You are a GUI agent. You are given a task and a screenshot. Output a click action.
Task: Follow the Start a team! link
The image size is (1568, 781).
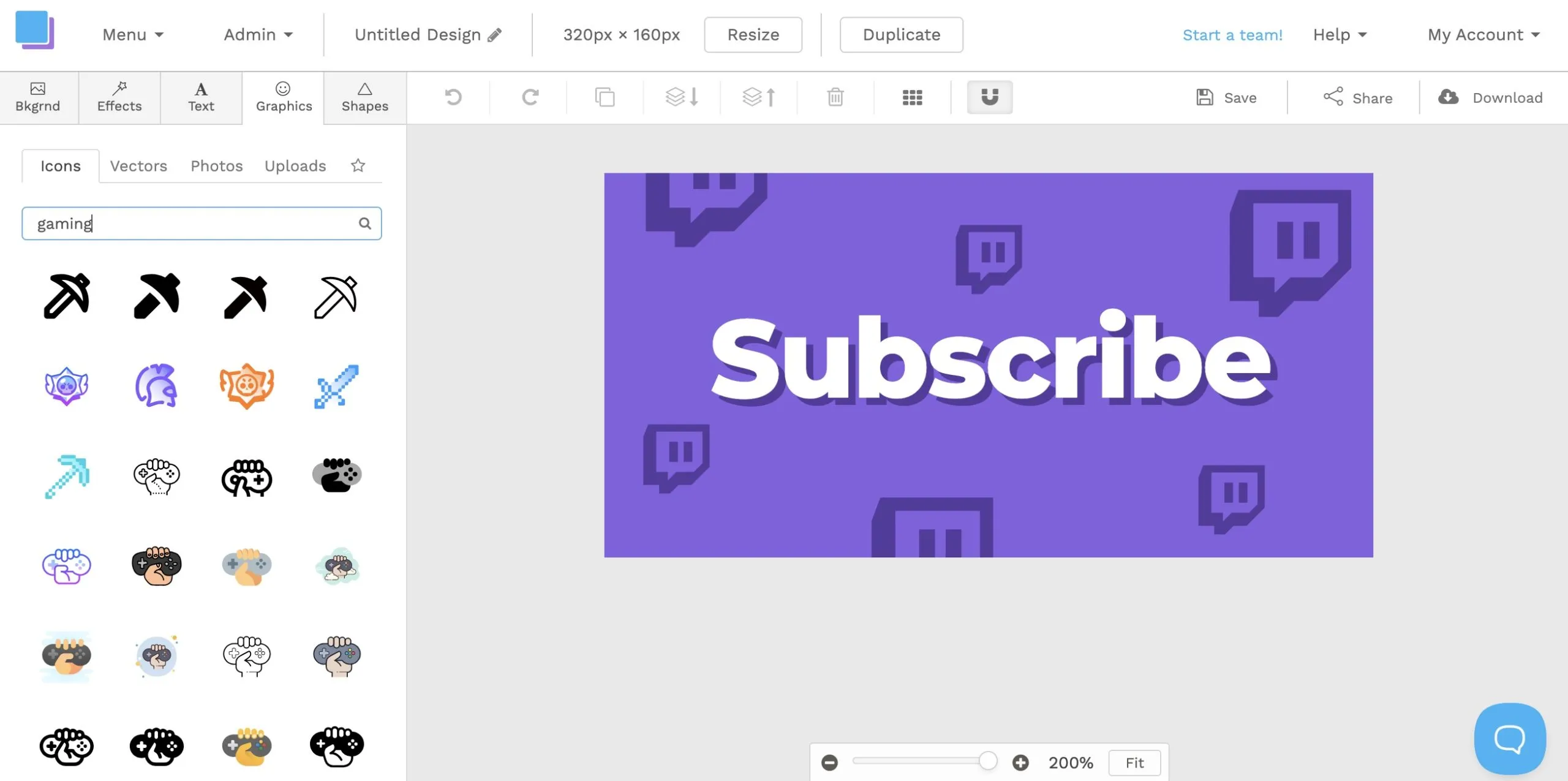pos(1232,35)
